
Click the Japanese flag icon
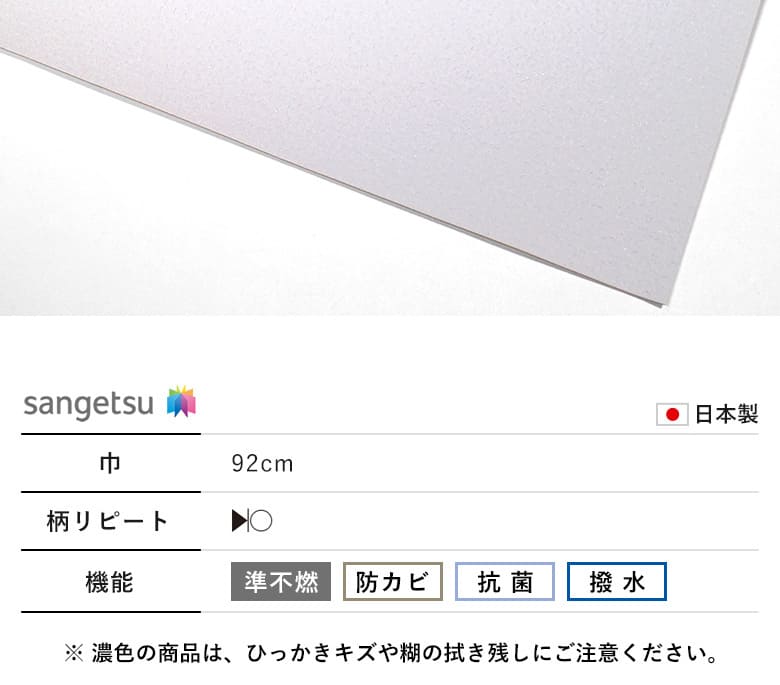point(672,414)
